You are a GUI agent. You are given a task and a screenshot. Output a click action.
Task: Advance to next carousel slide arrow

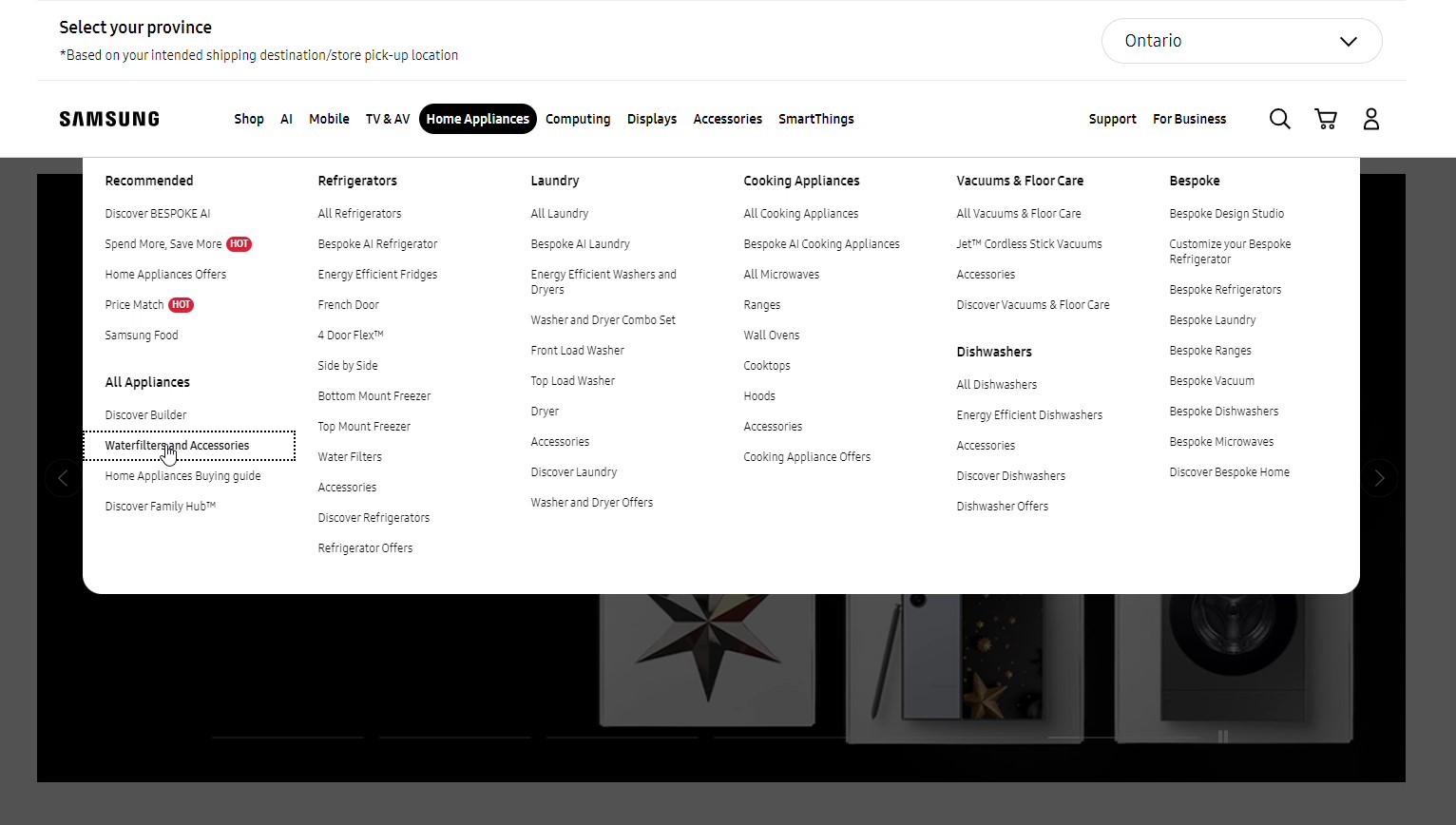[1378, 478]
